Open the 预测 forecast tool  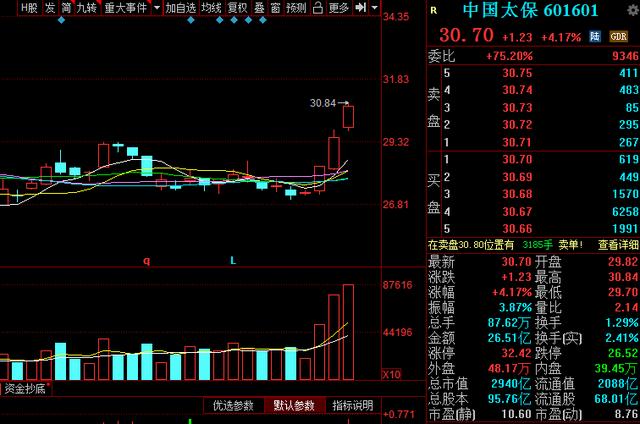[x=296, y=8]
